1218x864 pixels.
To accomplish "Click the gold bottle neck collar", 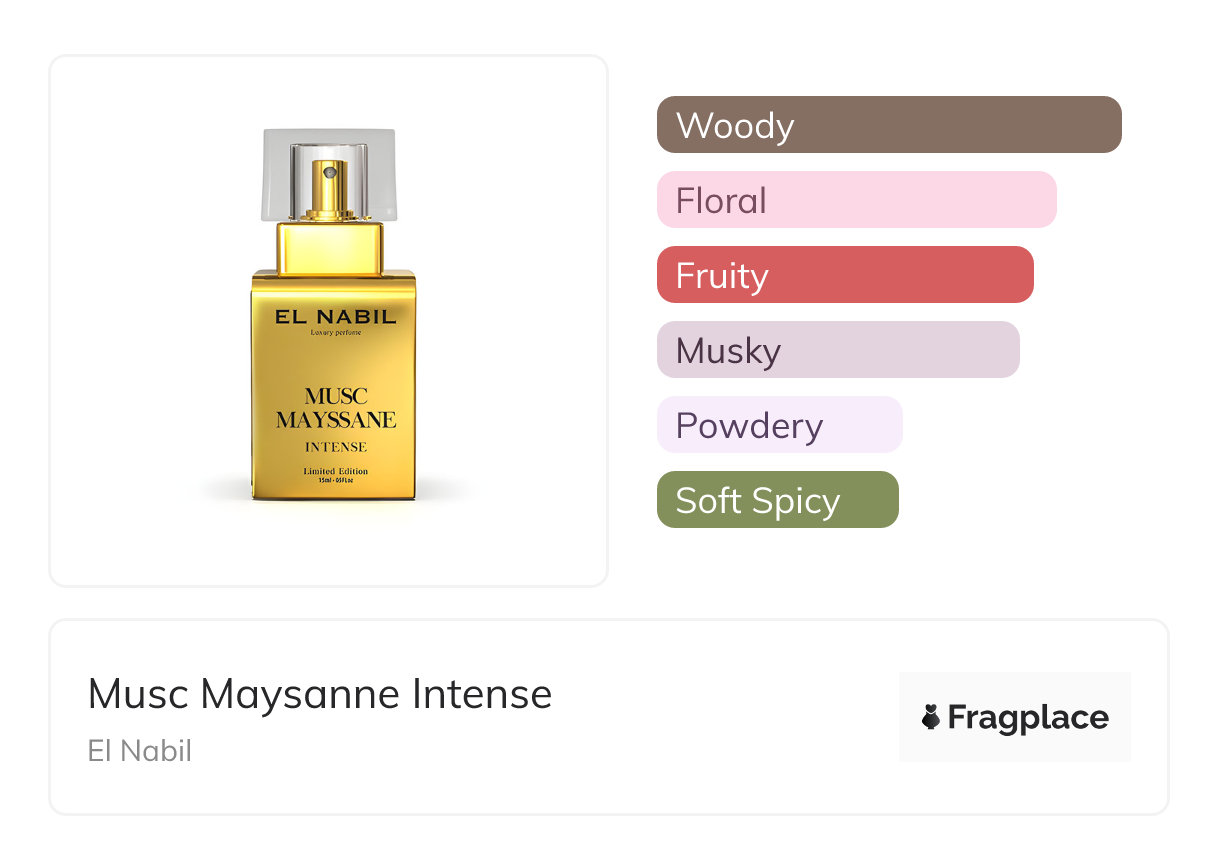I will 329,248.
